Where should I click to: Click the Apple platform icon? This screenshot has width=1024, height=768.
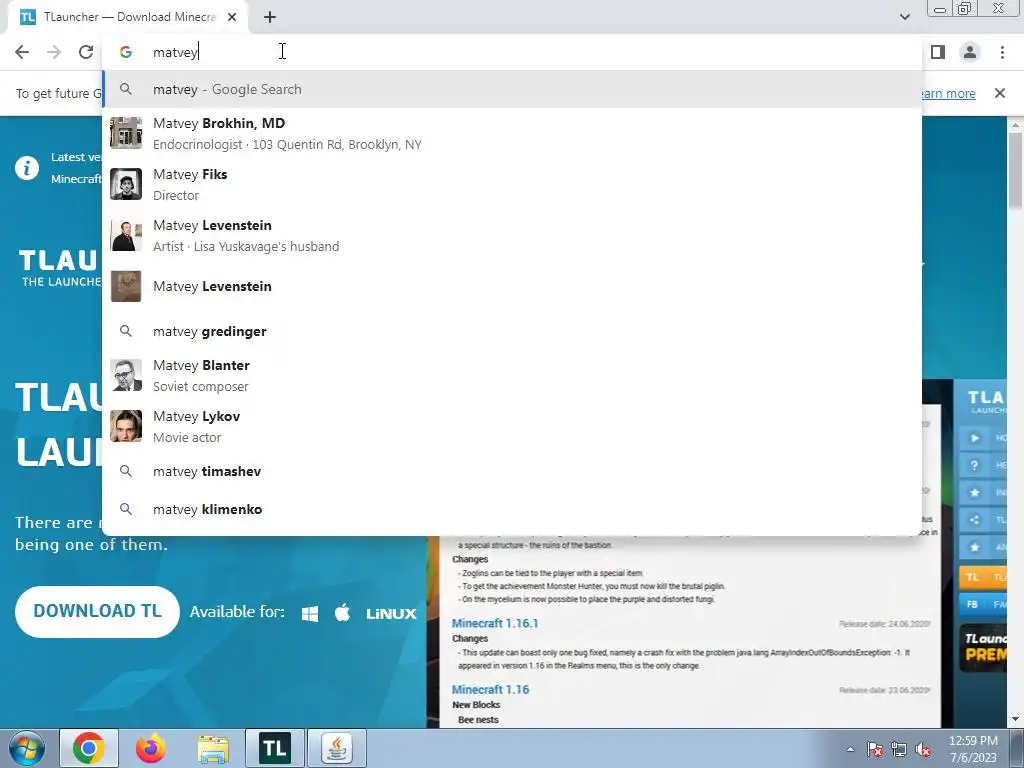click(342, 613)
